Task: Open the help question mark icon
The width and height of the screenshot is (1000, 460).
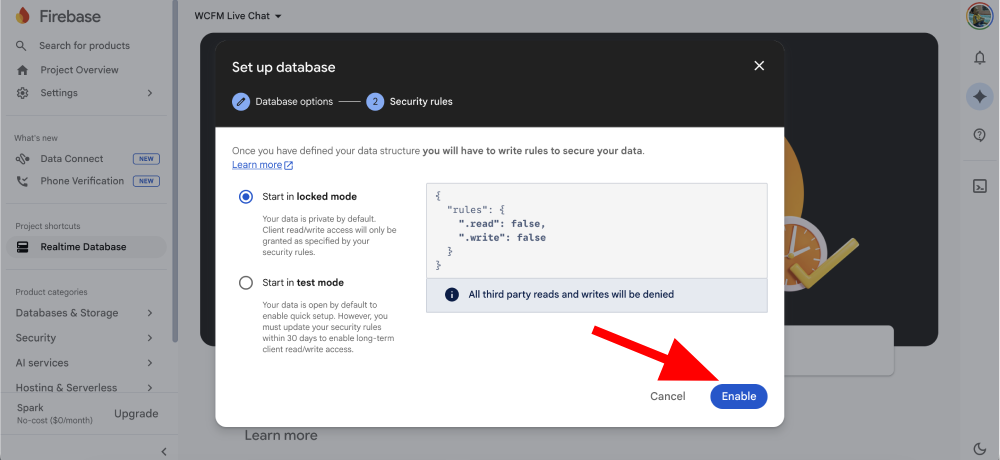Action: (x=980, y=135)
